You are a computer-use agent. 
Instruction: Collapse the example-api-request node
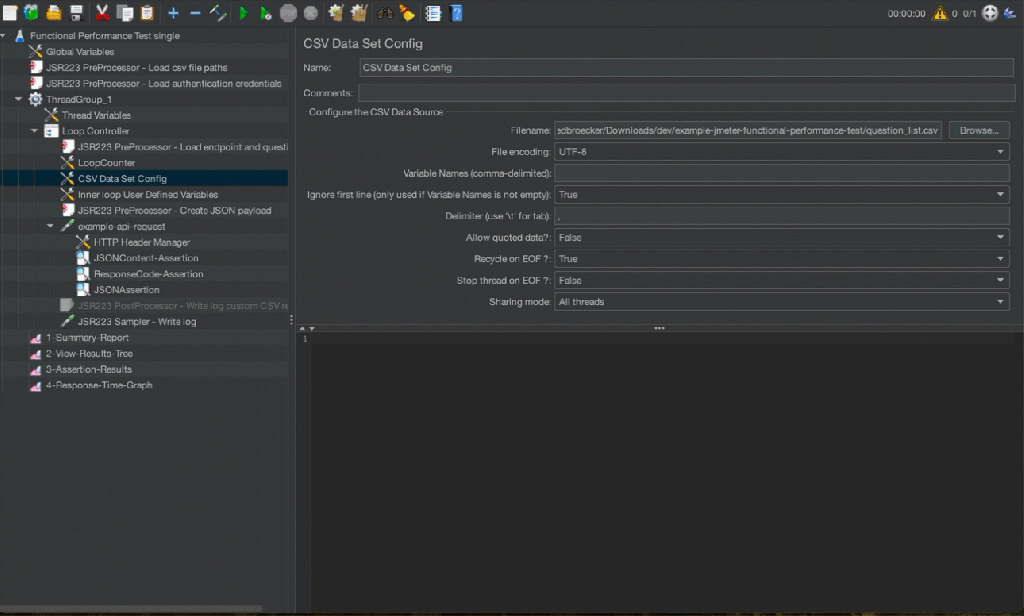tap(51, 227)
